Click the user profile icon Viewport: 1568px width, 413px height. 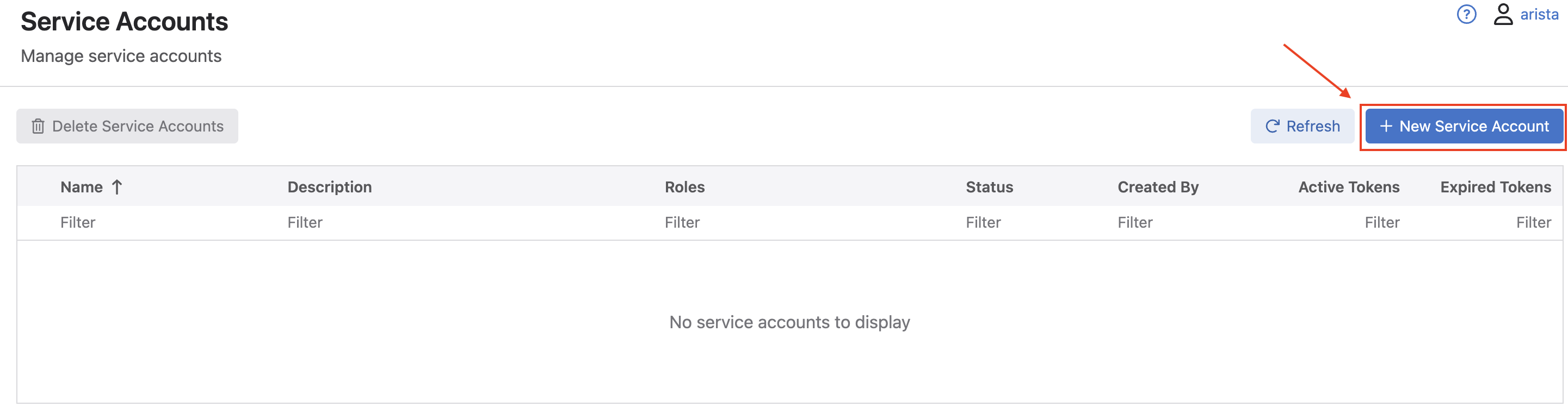[1502, 14]
